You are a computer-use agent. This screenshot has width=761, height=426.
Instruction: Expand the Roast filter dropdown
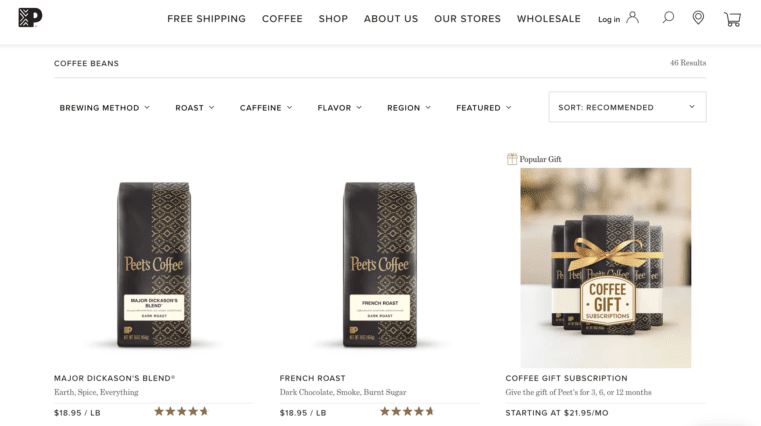click(195, 108)
